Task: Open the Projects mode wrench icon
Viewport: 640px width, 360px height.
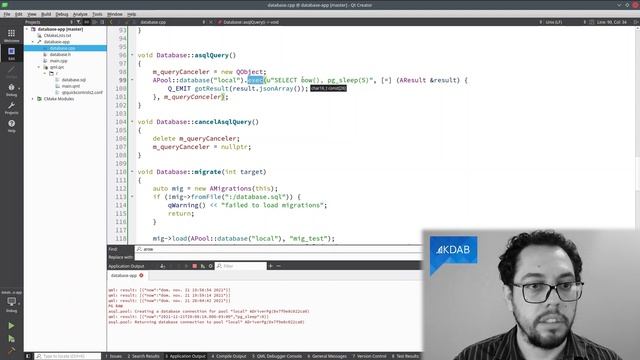Action: (x=11, y=108)
